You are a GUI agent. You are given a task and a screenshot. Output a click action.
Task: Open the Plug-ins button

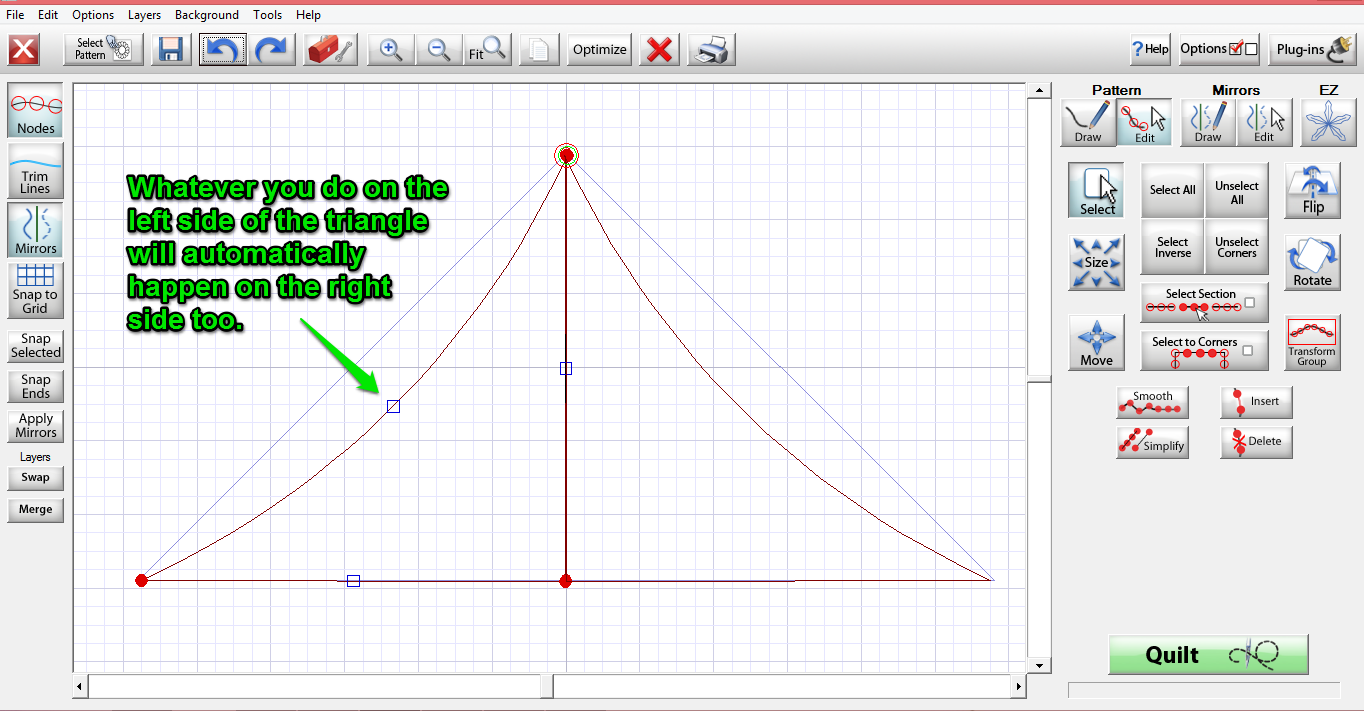pyautogui.click(x=1312, y=49)
